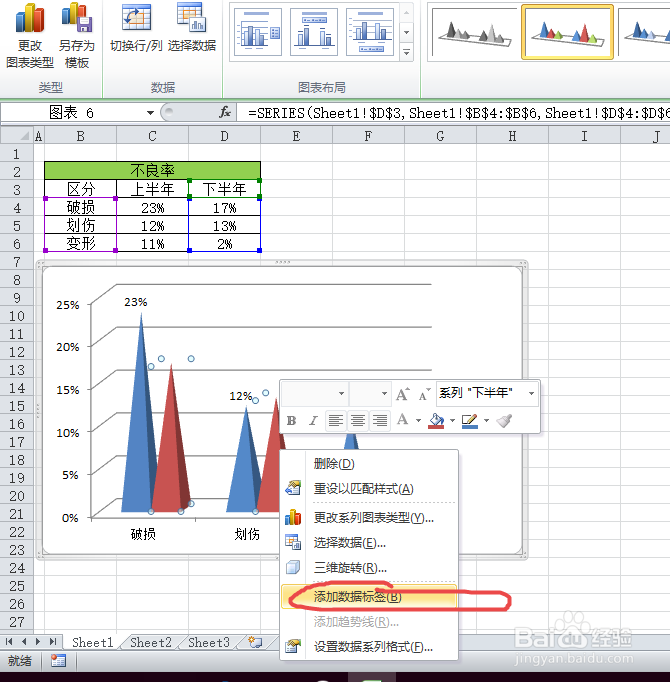Select the highlighted colorful chart style thumbnail

[x=567, y=33]
